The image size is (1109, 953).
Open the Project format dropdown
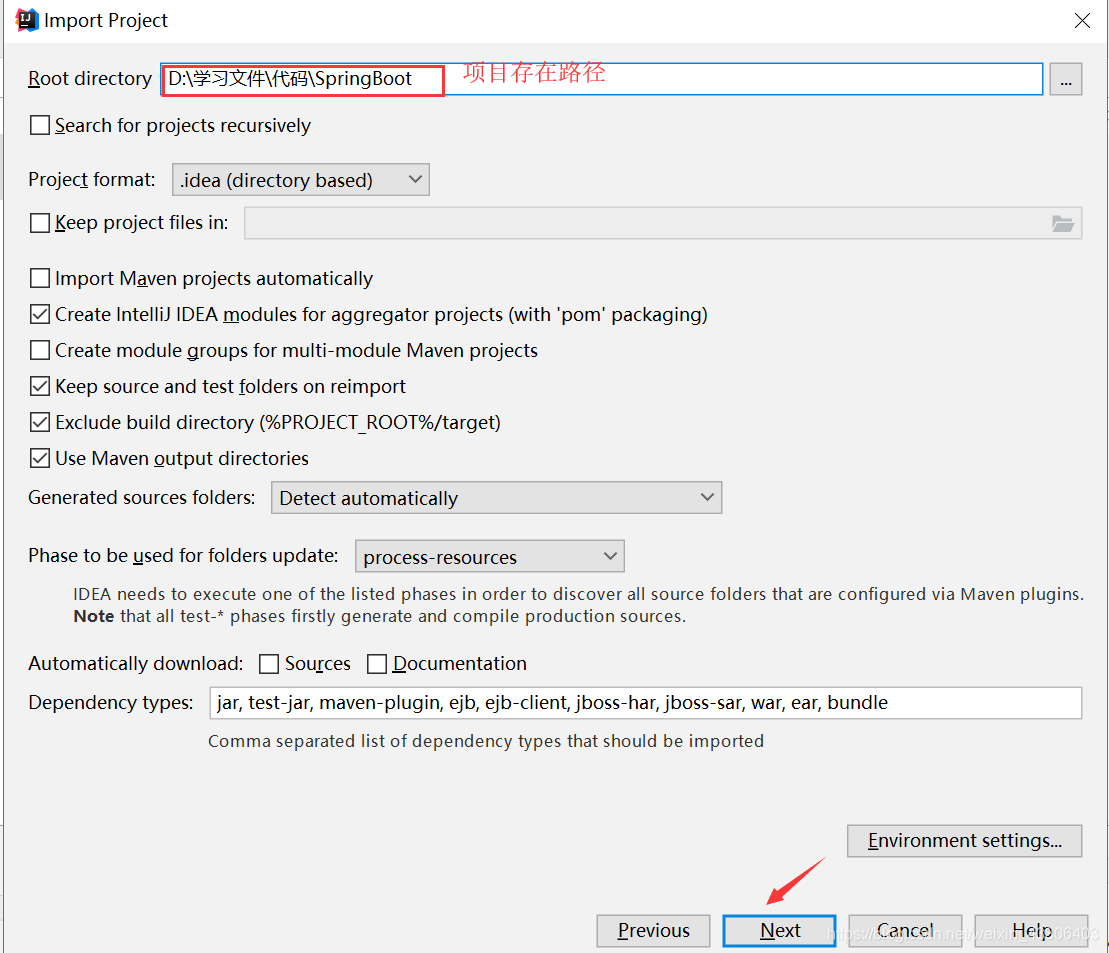[x=301, y=180]
